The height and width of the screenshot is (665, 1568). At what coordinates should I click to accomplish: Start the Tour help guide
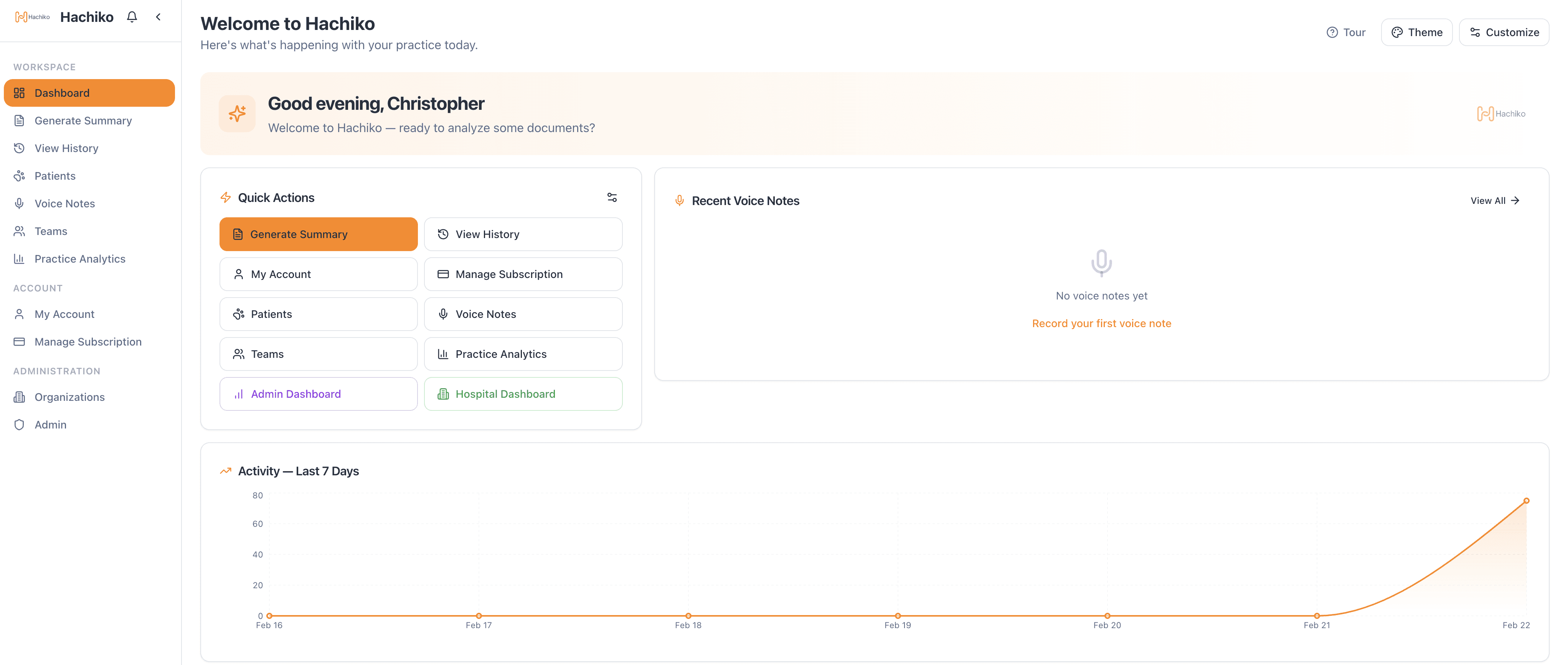(x=1346, y=32)
